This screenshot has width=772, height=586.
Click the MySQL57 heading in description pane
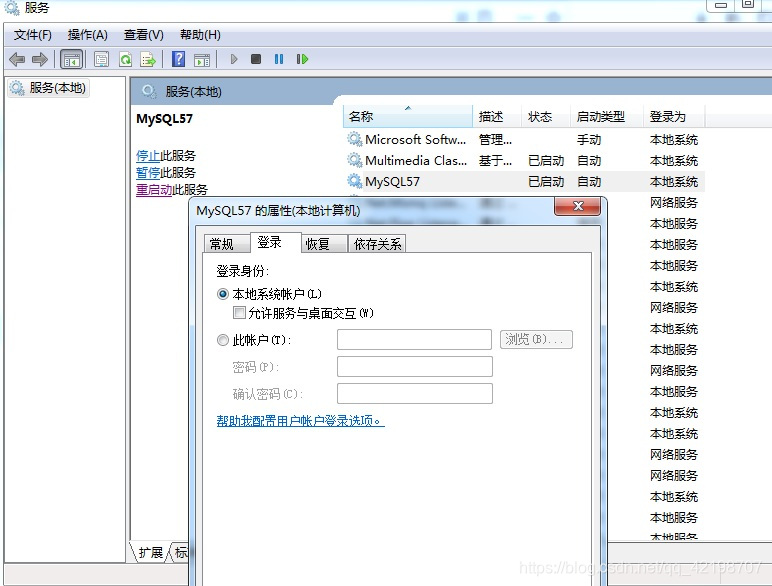(164, 119)
